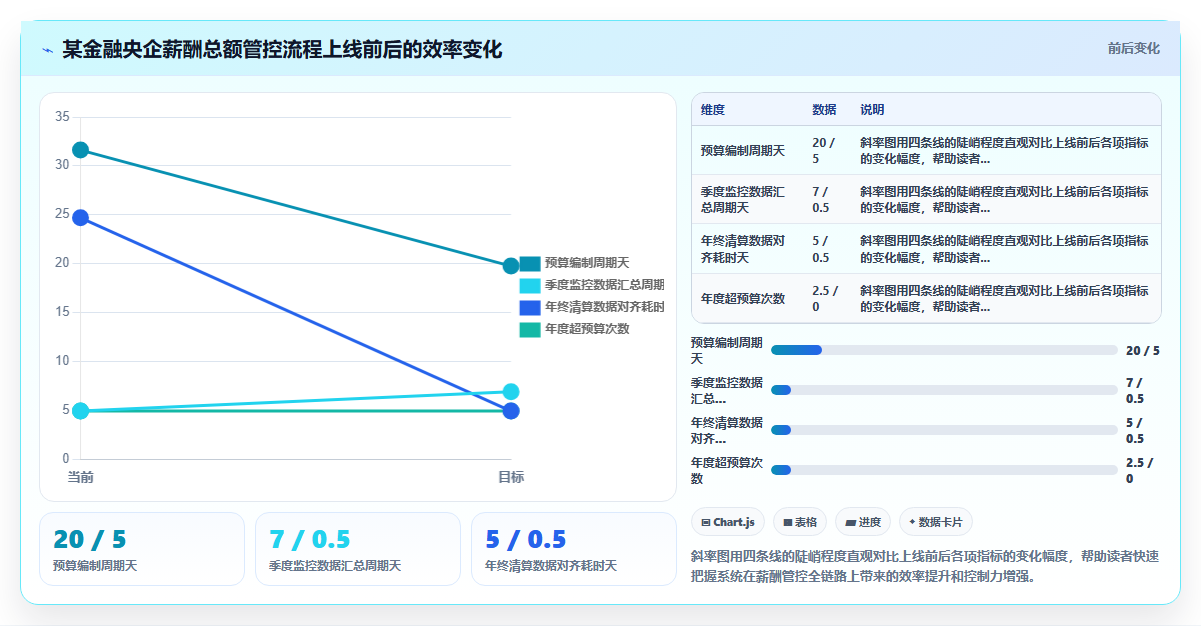Click the 表格 tag chip
This screenshot has width=1201, height=626.
(800, 522)
